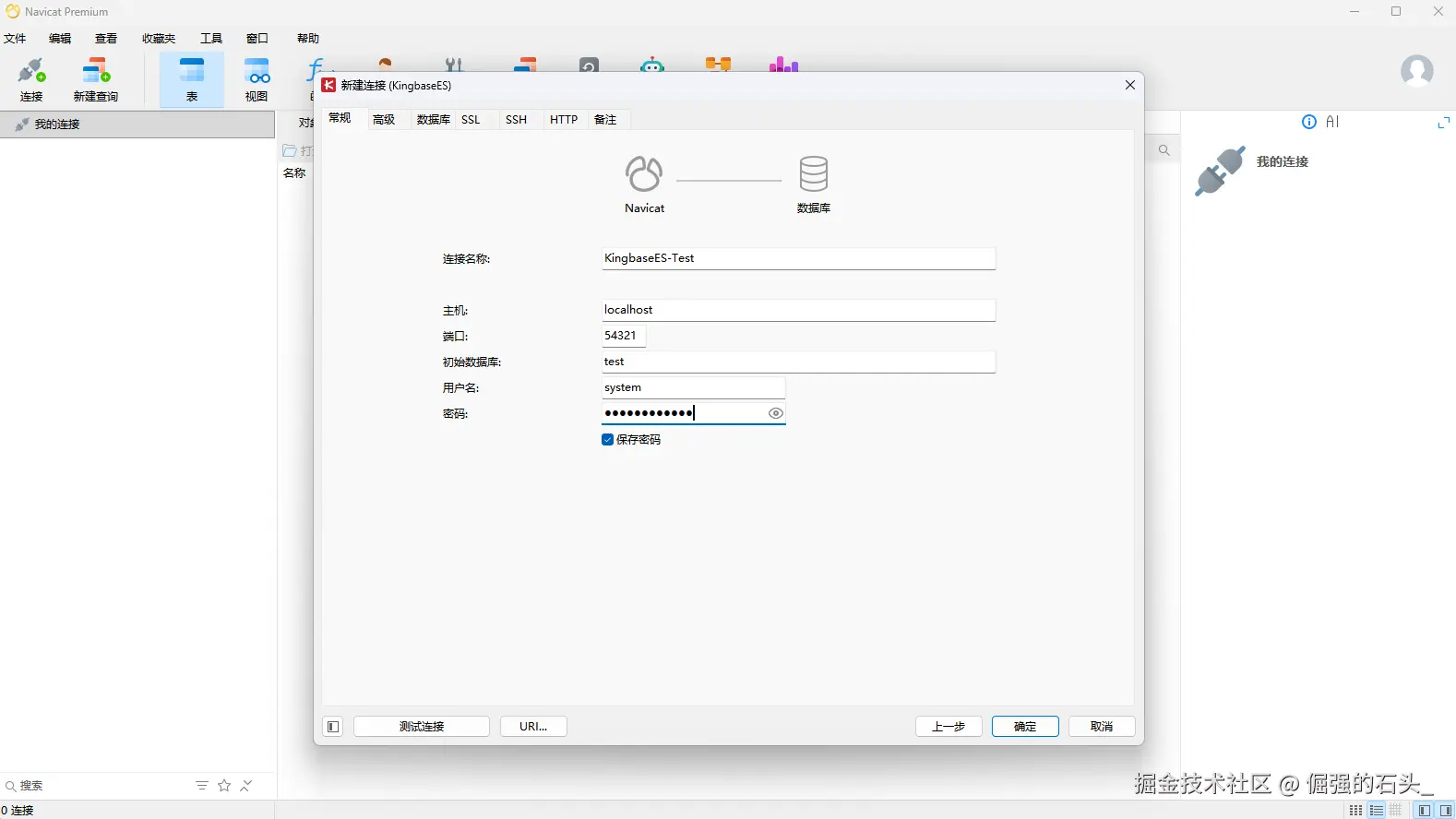
Task: Click the robot AI assistant toolbar icon
Action: pyautogui.click(x=652, y=65)
